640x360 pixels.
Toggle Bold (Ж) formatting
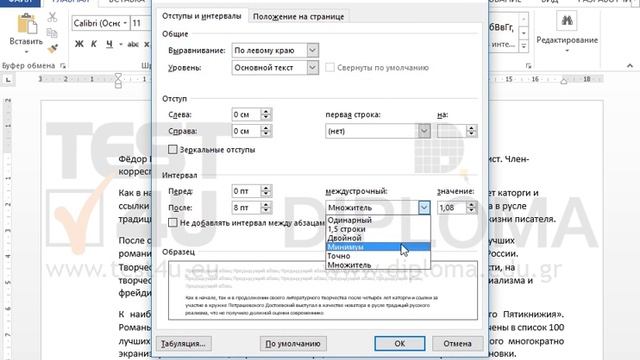(79, 44)
